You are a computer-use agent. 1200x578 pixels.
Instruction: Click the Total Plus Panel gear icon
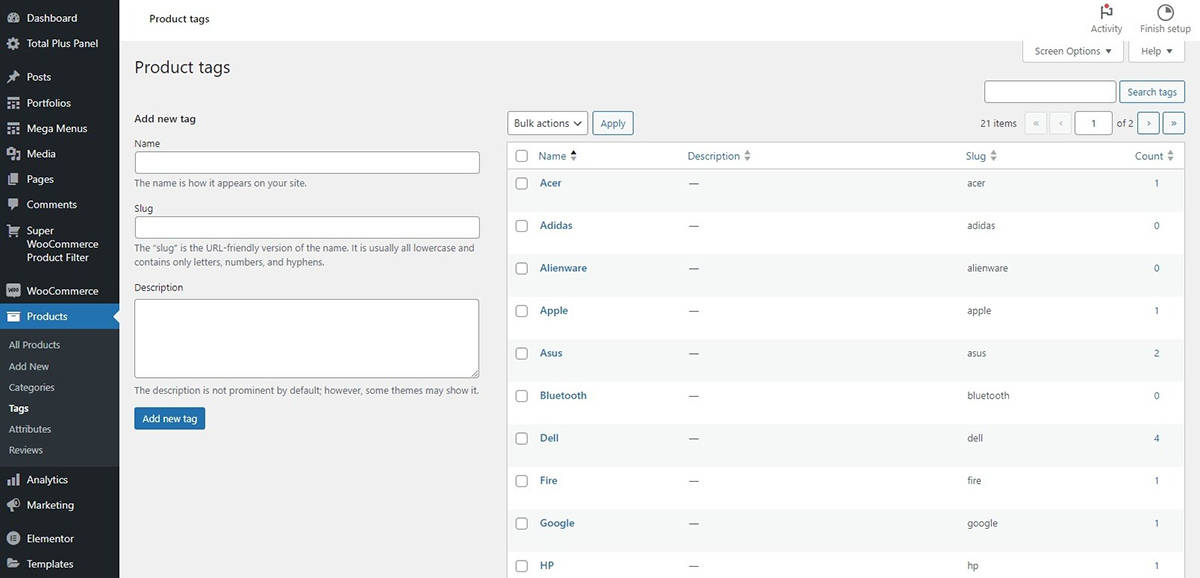click(x=13, y=44)
